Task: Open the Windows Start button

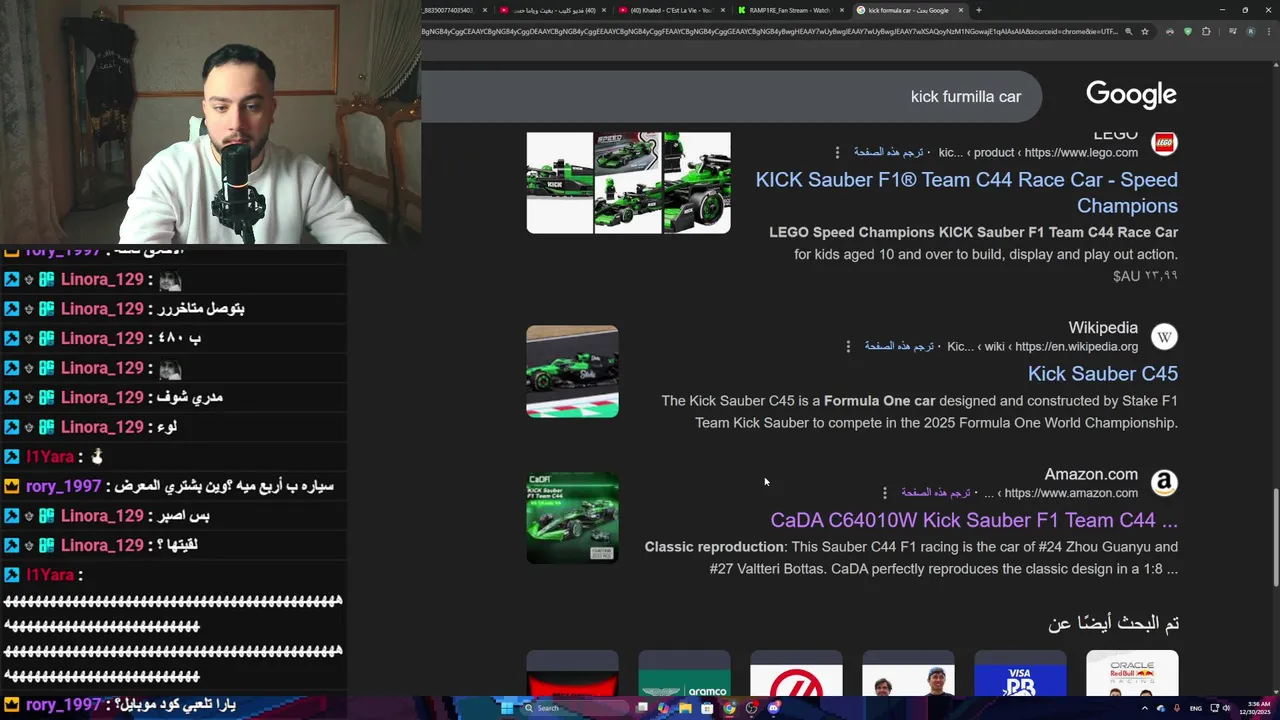Action: 506,708
